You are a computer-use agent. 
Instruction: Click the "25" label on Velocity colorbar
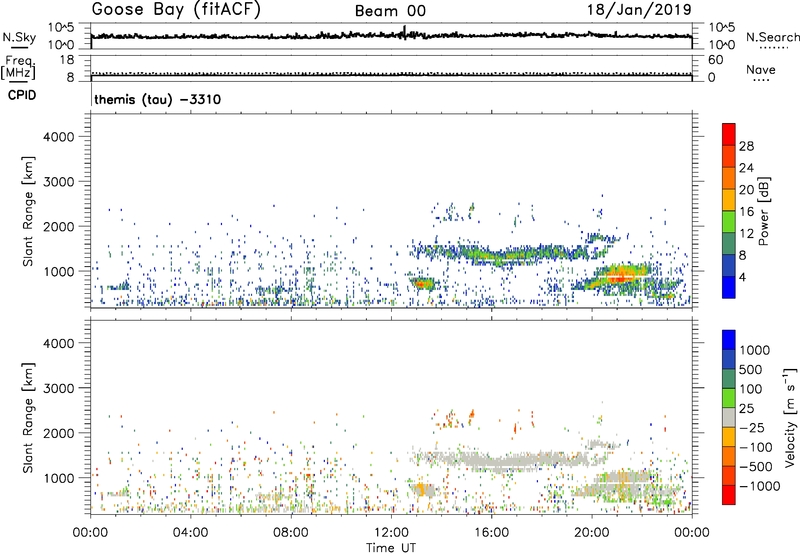[747, 408]
